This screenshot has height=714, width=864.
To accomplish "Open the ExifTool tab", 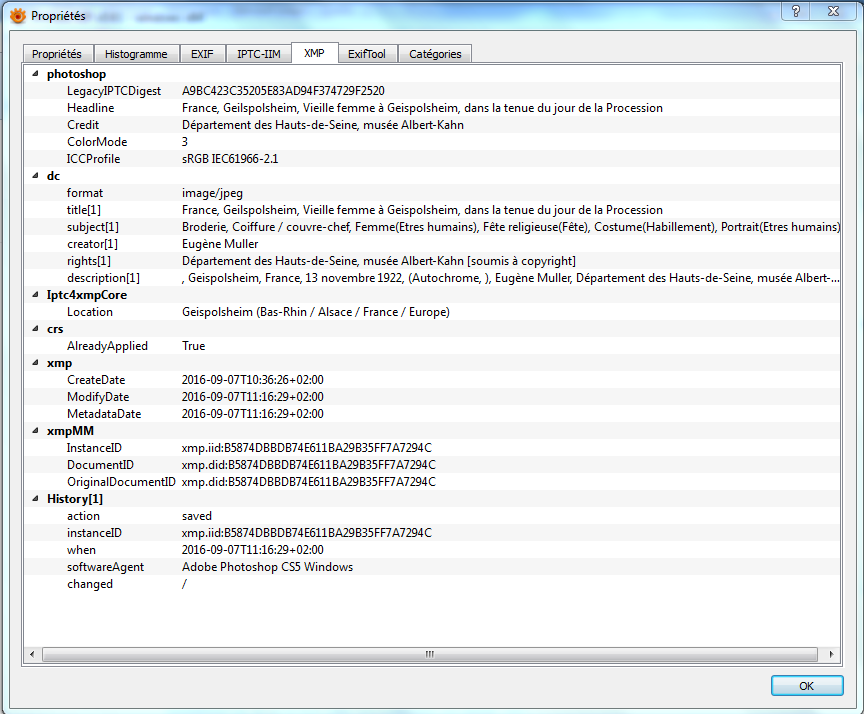I will pos(366,53).
